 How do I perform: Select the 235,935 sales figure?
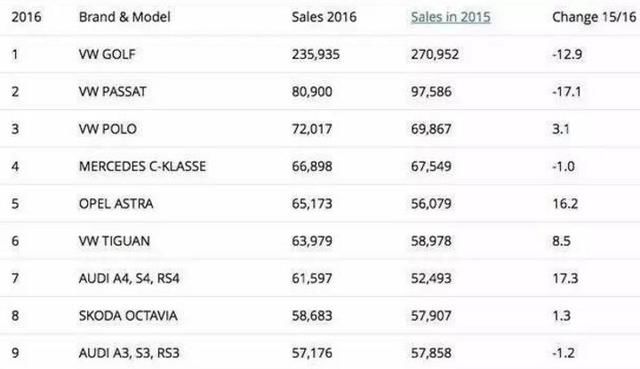click(316, 54)
